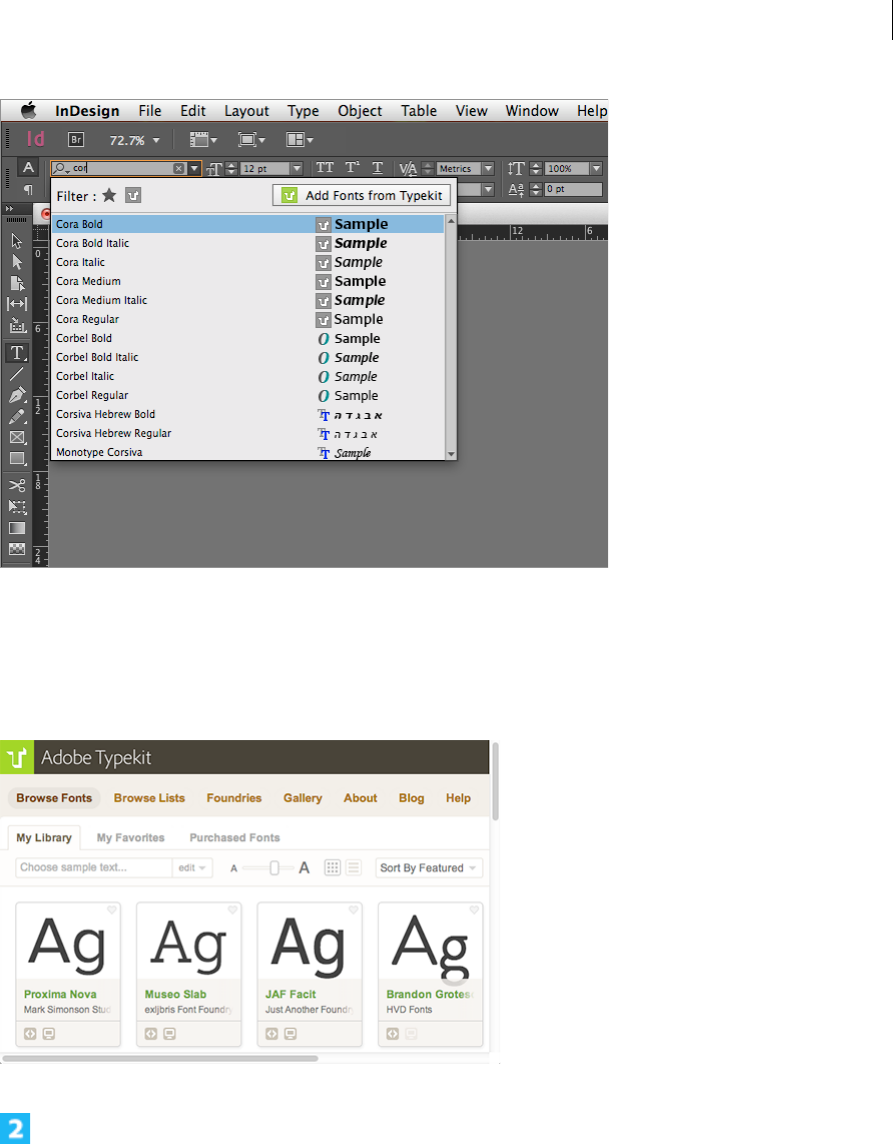Select the Scissors tool
This screenshot has width=893, height=1144.
click(x=17, y=485)
